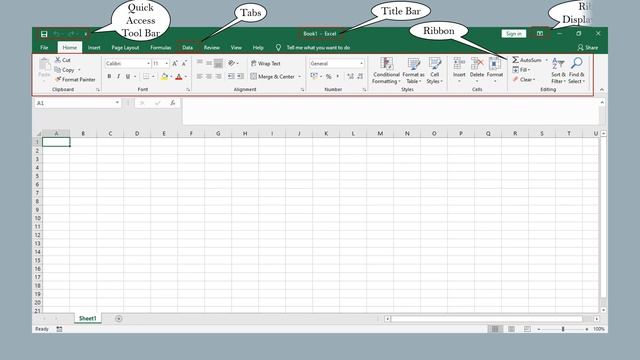Toggle Bold formatting
640x360 pixels.
point(109,76)
